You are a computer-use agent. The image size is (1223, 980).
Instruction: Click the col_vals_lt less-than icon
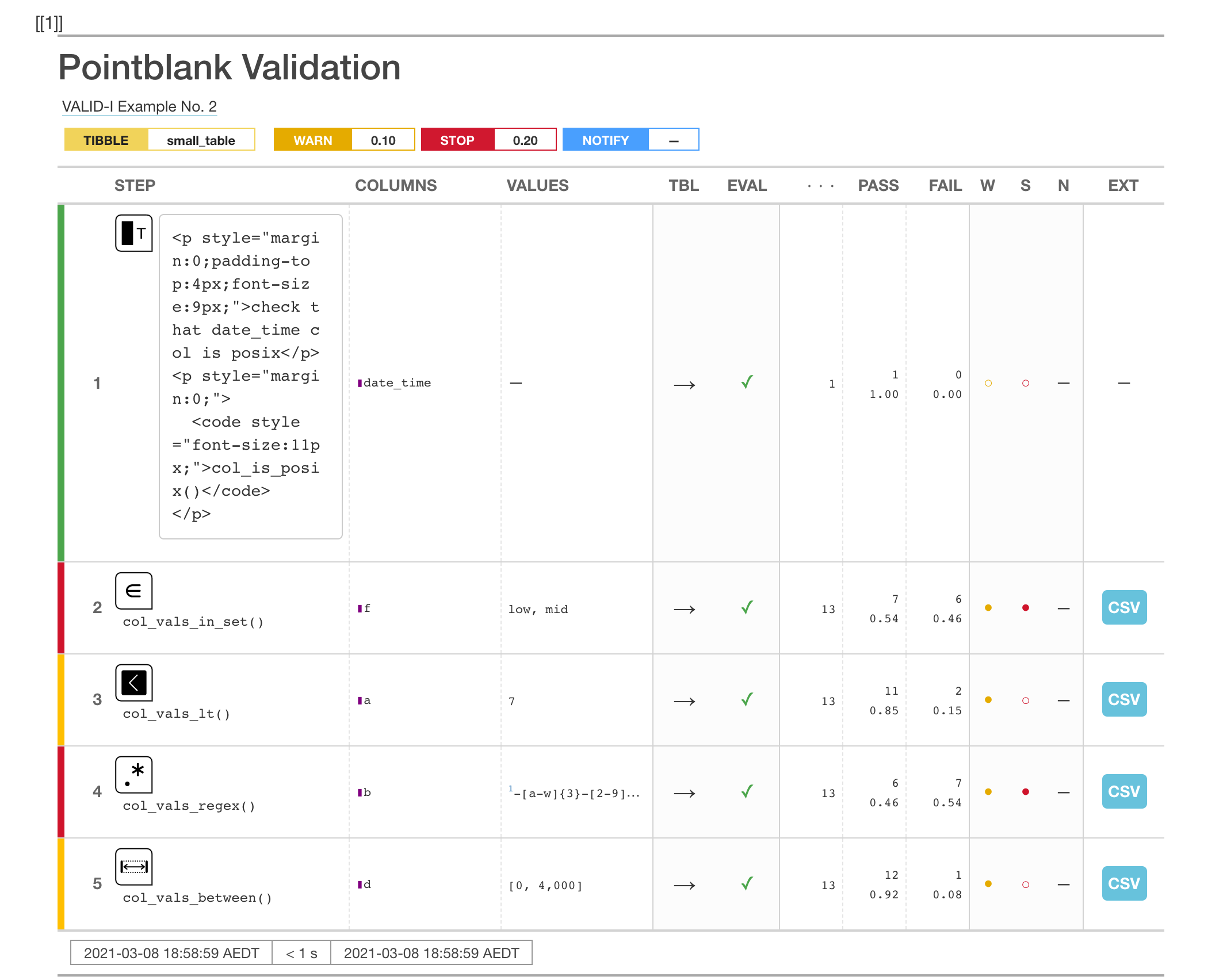[x=133, y=683]
